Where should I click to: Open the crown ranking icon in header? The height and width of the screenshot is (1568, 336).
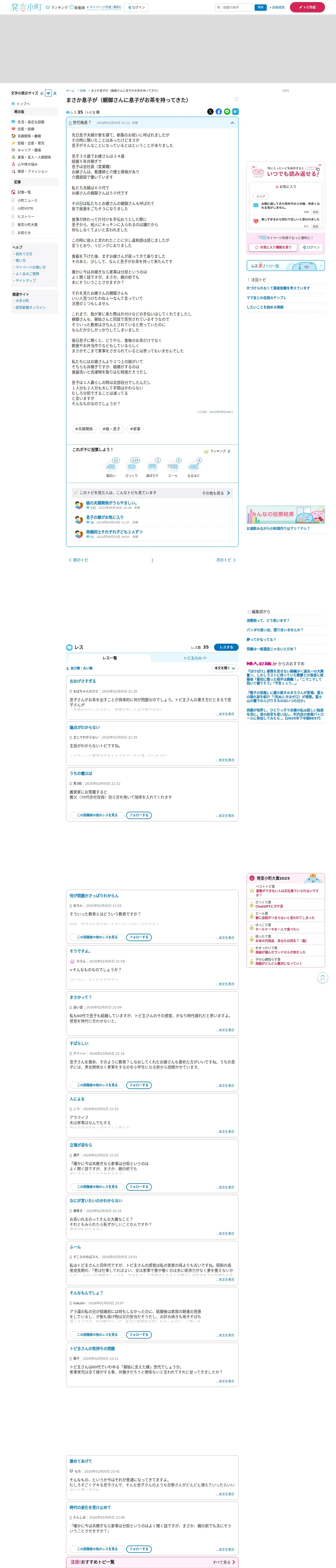click(48, 7)
